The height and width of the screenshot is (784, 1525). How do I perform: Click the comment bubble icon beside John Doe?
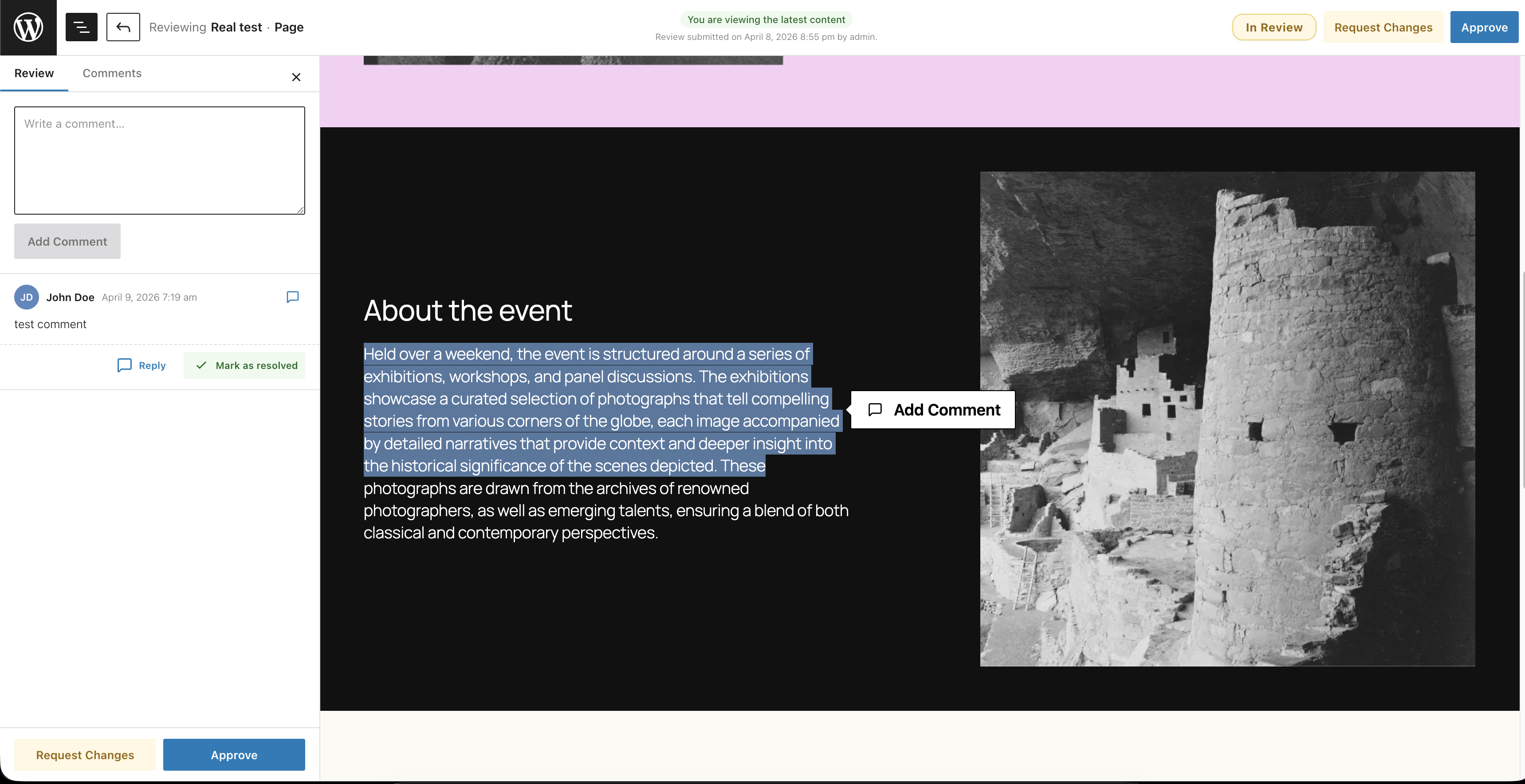pyautogui.click(x=292, y=297)
